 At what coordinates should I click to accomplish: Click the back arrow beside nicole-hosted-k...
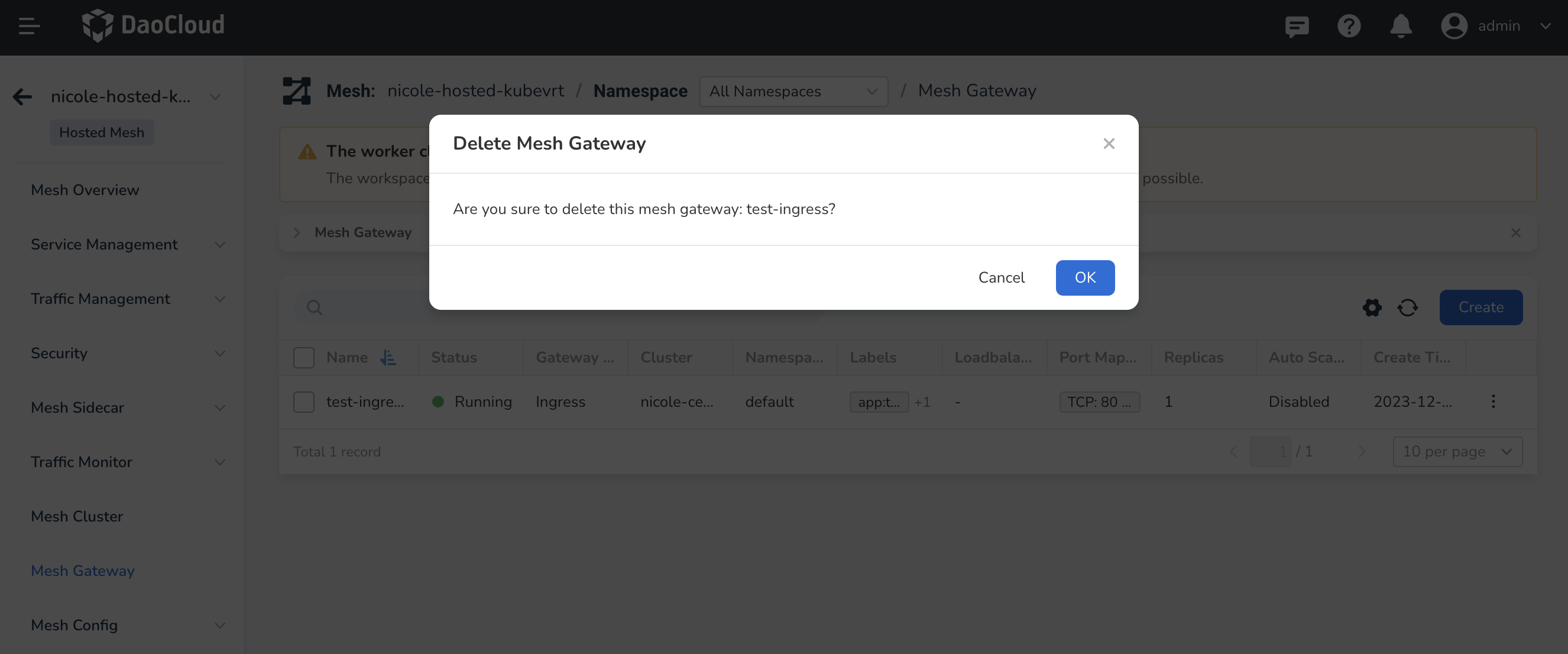tap(22, 97)
